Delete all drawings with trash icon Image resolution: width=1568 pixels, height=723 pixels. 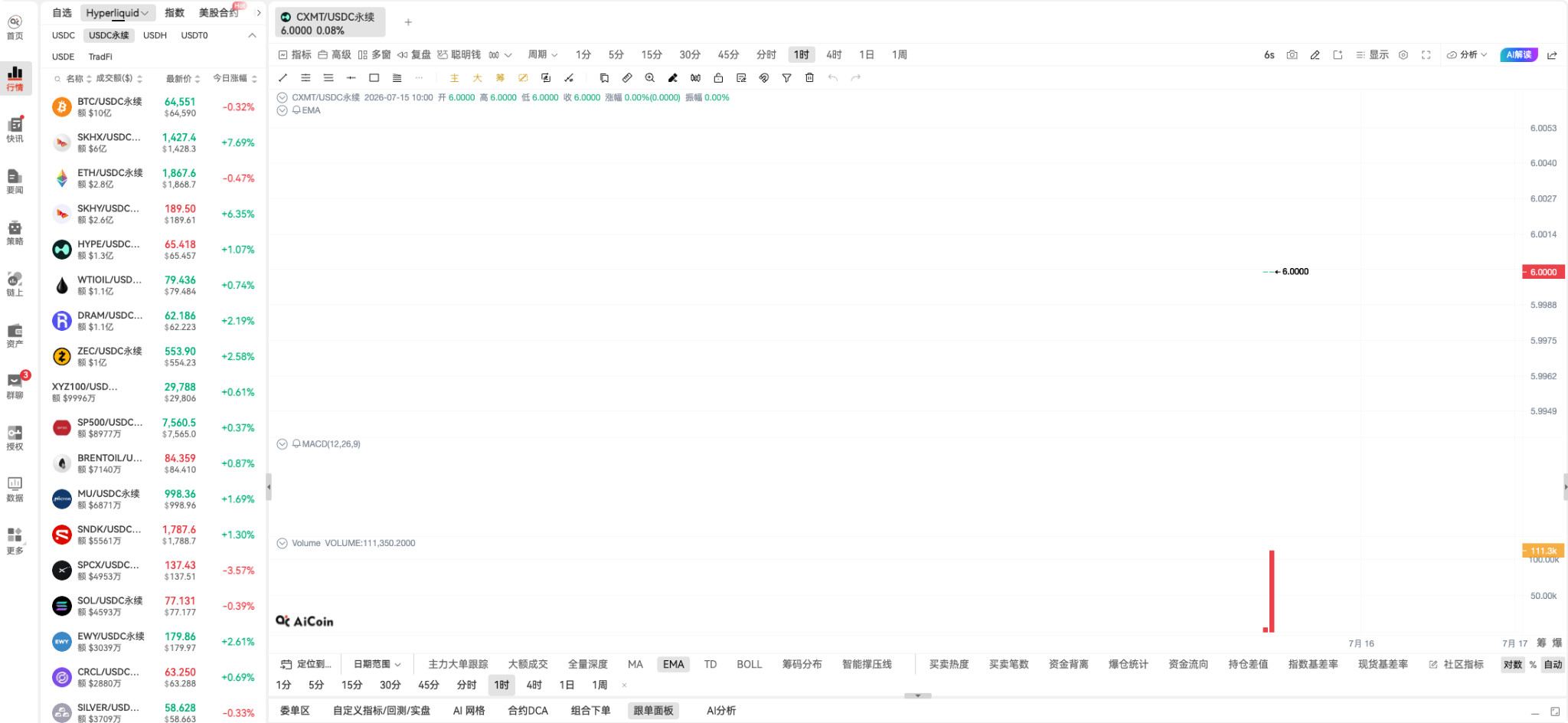809,77
